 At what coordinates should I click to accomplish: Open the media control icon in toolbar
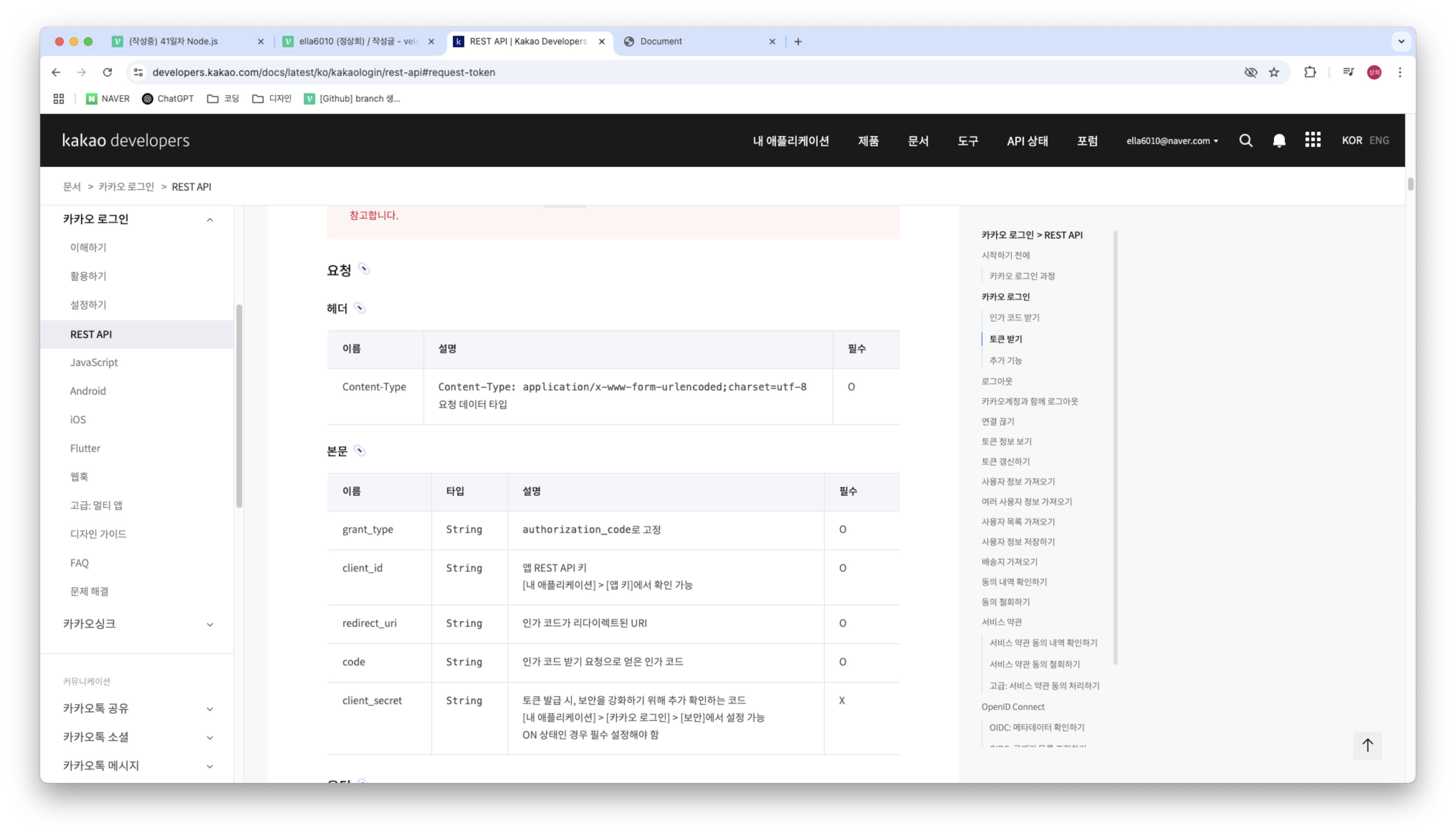point(1348,72)
